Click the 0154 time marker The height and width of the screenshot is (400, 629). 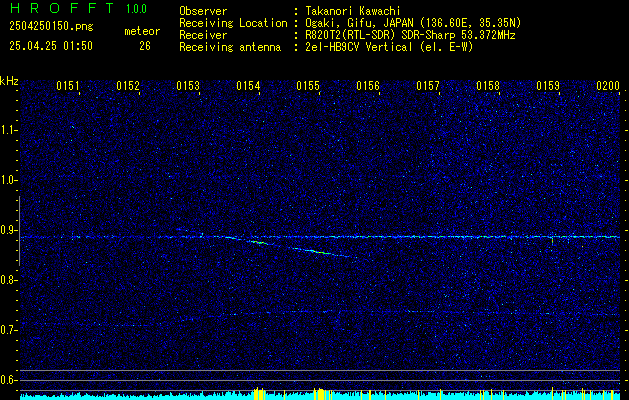tap(248, 86)
